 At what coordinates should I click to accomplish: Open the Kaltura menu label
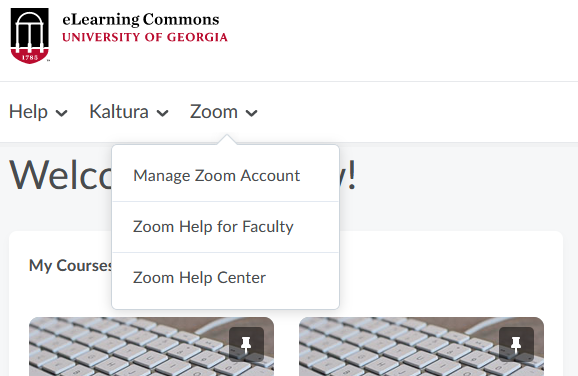119,112
